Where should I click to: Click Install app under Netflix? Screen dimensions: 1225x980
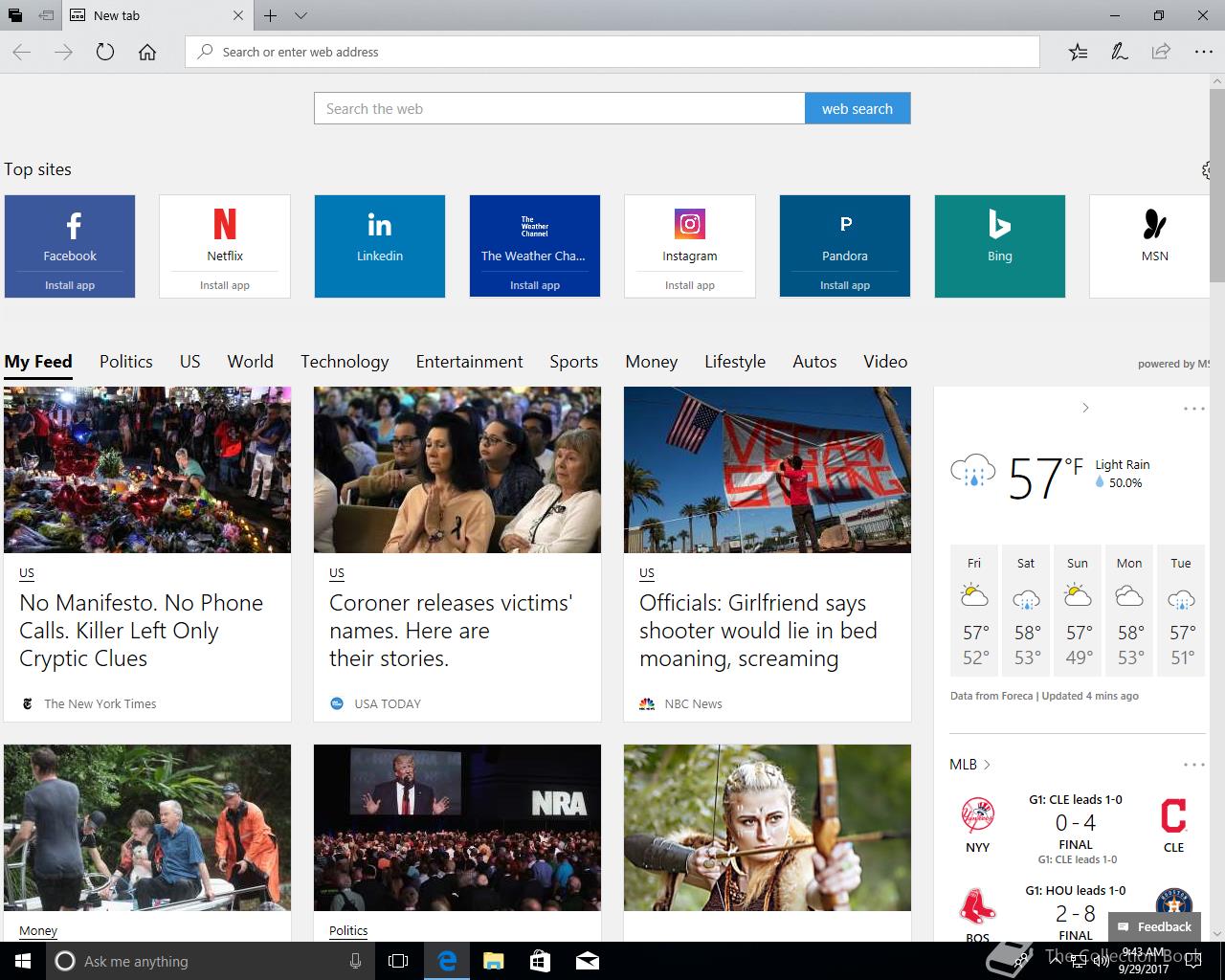pos(225,285)
